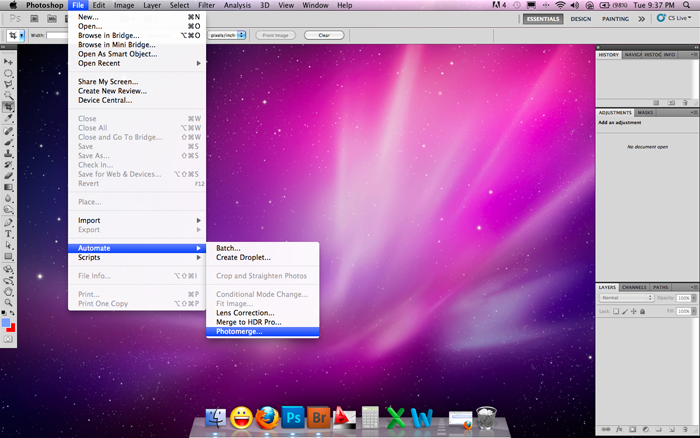Select the Crop tool in the toolbox
Image resolution: width=700 pixels, height=438 pixels.
coord(8,106)
